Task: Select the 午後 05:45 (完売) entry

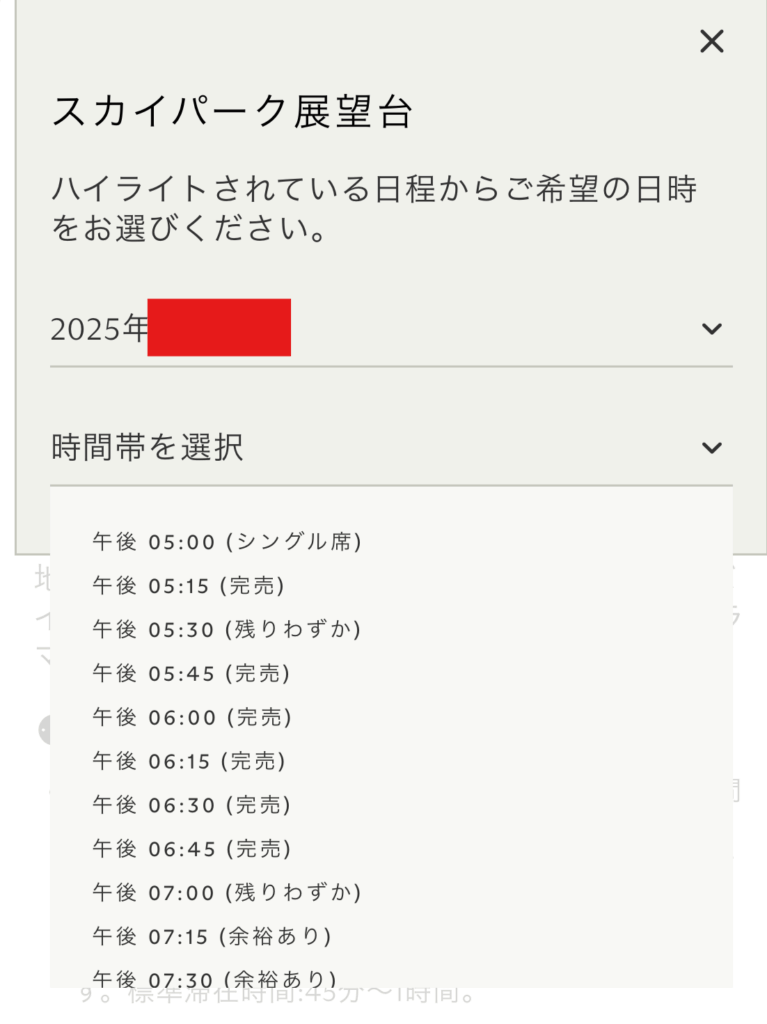Action: click(191, 674)
